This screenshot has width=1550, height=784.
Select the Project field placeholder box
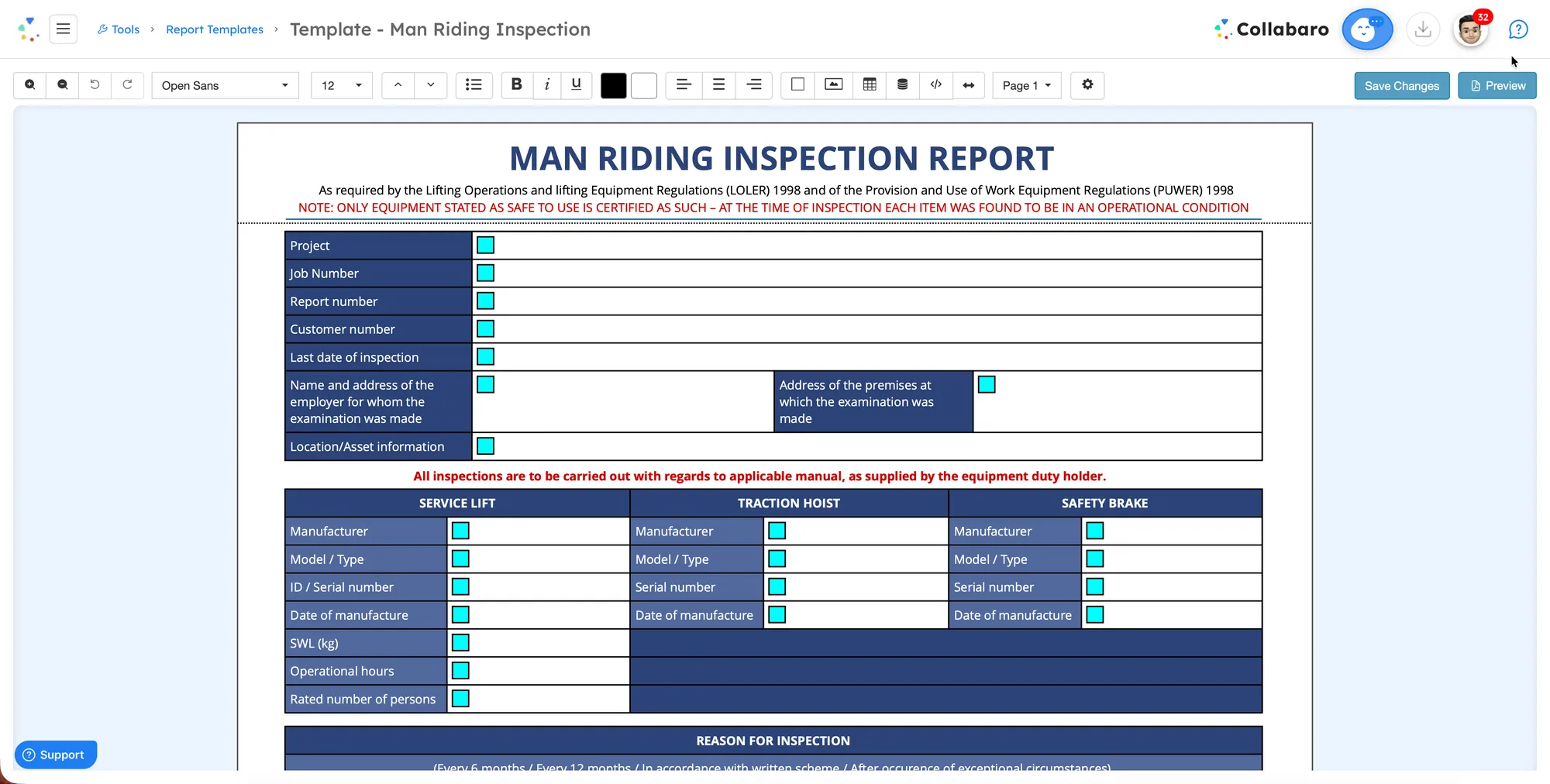coord(485,246)
